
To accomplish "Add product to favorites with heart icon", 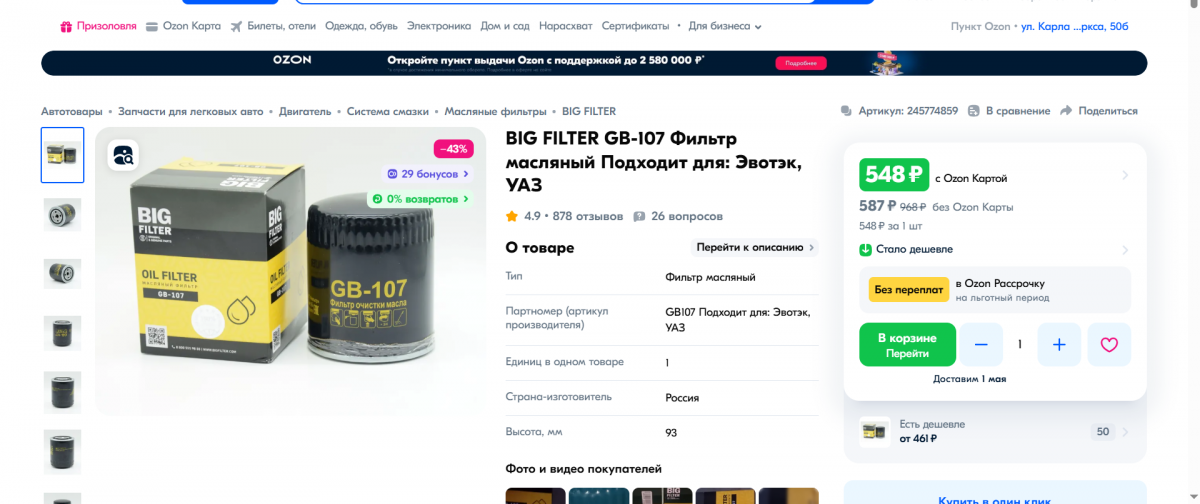I will (x=1109, y=345).
